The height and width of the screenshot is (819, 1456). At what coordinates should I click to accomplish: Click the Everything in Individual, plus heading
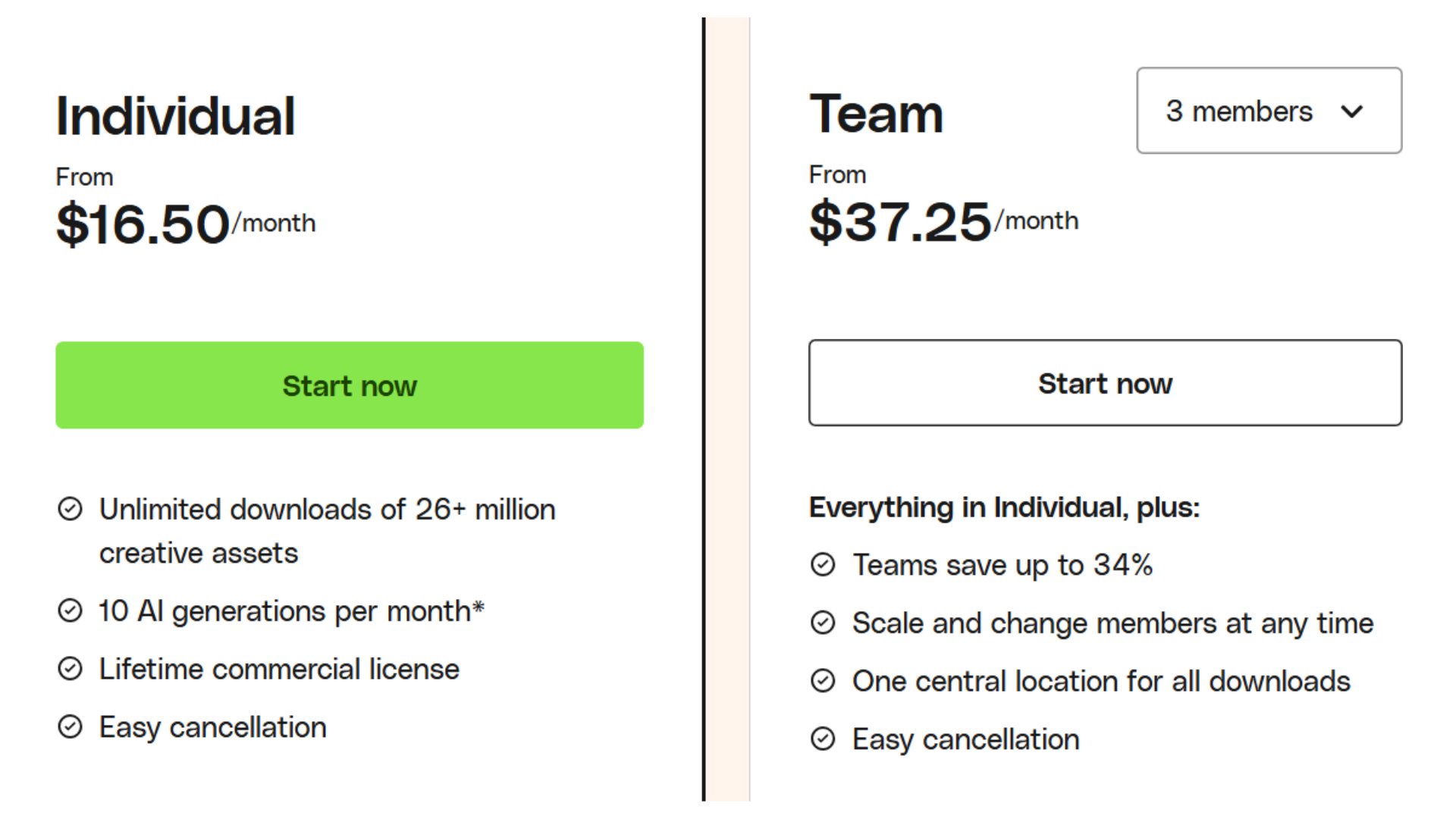[x=1004, y=507]
